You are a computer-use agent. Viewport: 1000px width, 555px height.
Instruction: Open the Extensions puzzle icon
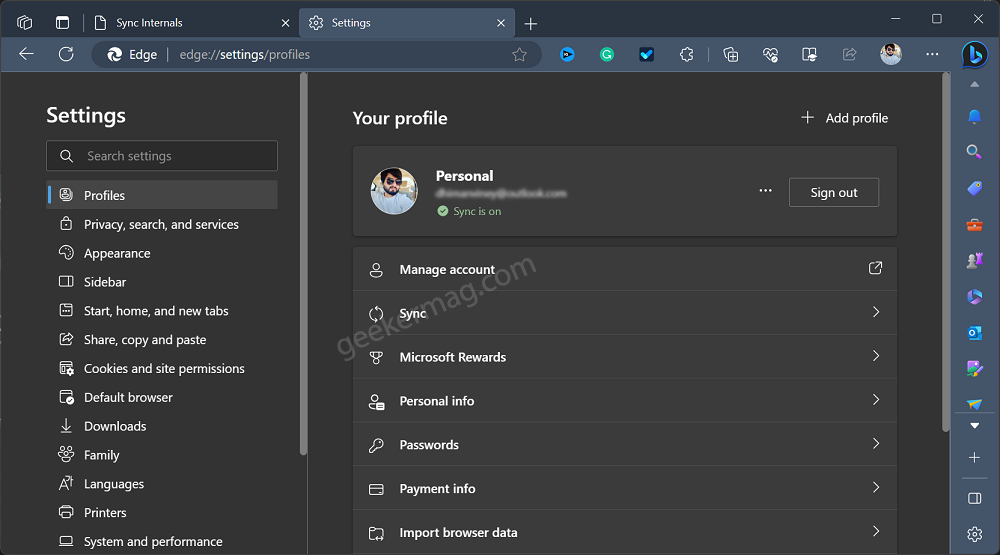pos(686,55)
